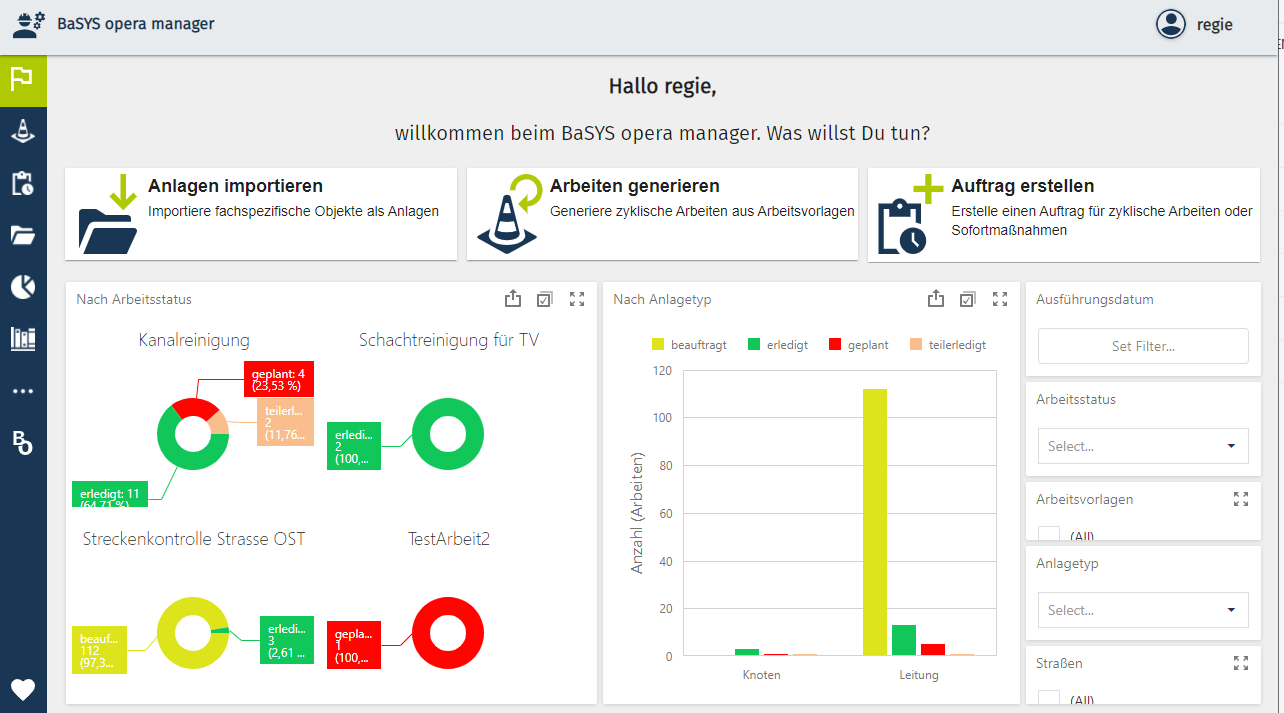The width and height of the screenshot is (1284, 713).
Task: Expand the Arbeitsvorlagen filter panel
Action: (x=1241, y=499)
